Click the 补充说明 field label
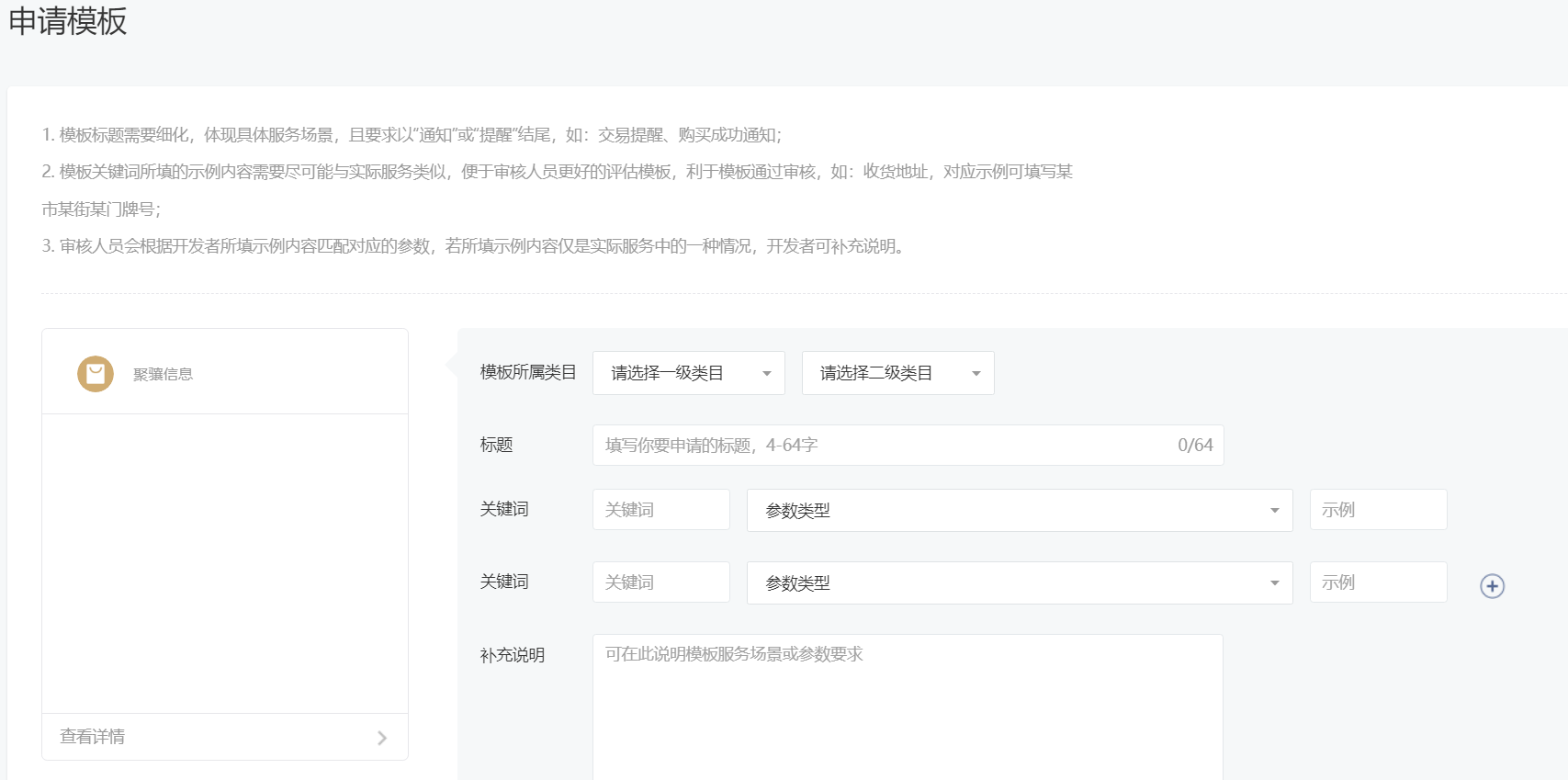 tap(512, 655)
